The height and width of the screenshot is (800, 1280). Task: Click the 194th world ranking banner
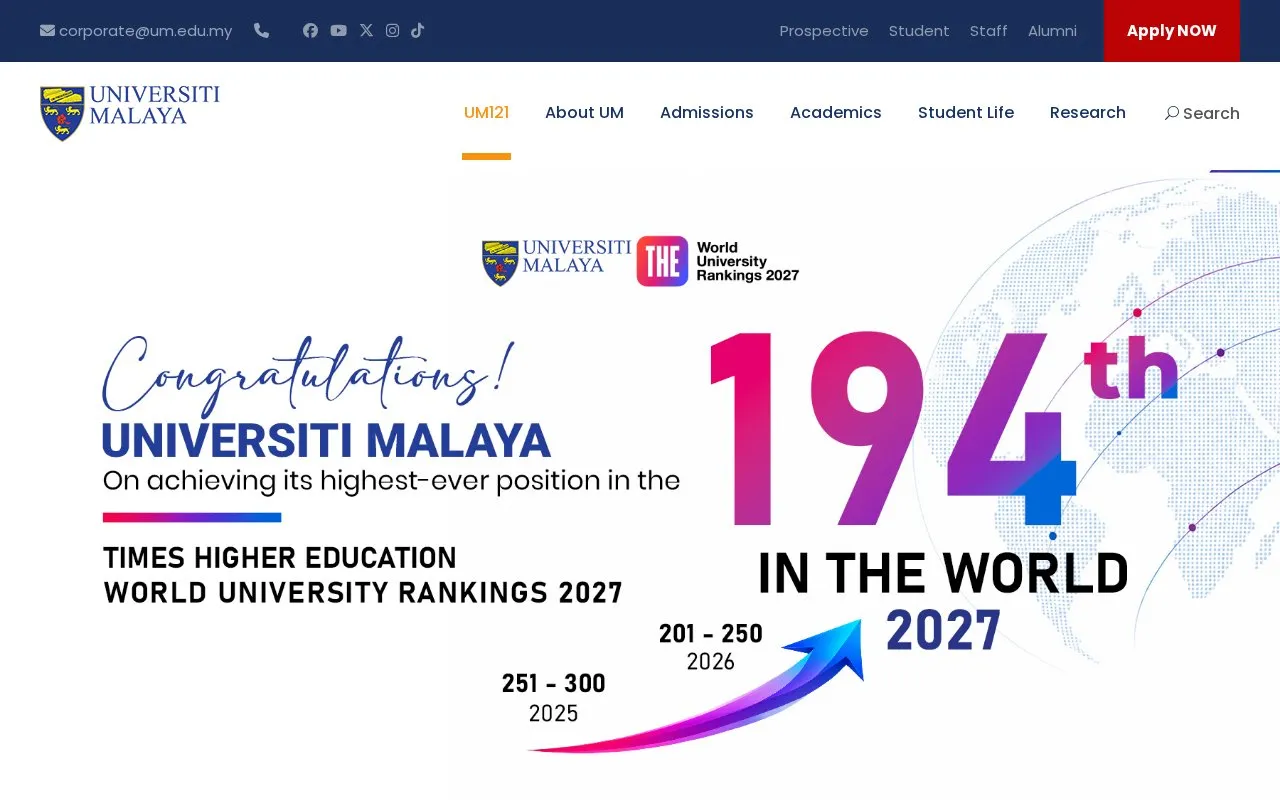(640, 485)
